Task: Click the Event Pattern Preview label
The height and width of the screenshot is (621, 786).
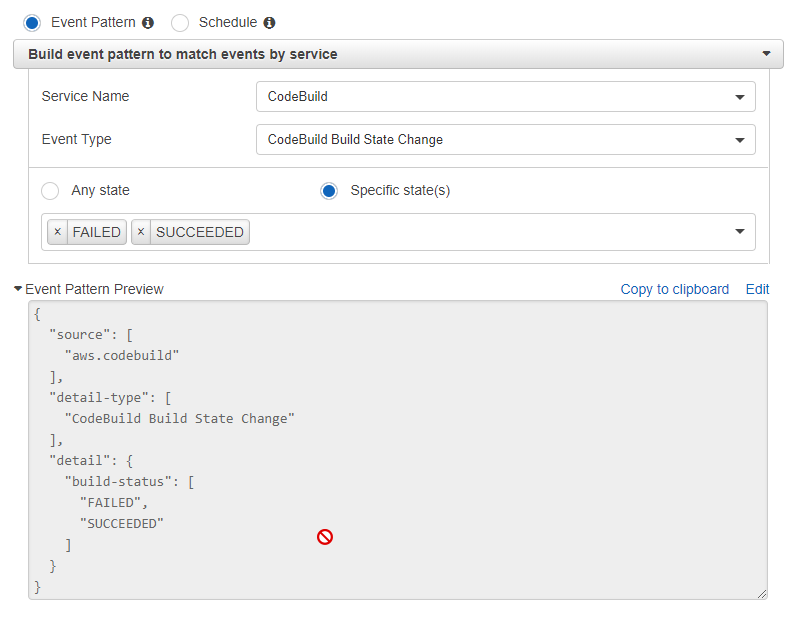Action: [94, 289]
